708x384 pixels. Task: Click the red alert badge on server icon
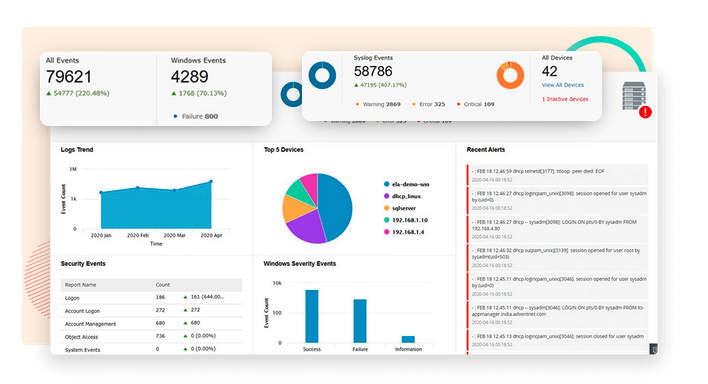click(x=645, y=112)
